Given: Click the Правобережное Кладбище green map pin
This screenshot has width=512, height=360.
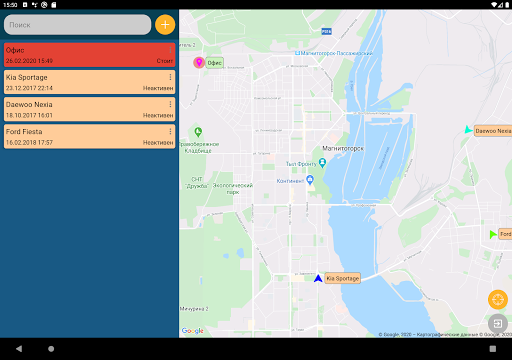Looking at the screenshot, I should click(198, 132).
